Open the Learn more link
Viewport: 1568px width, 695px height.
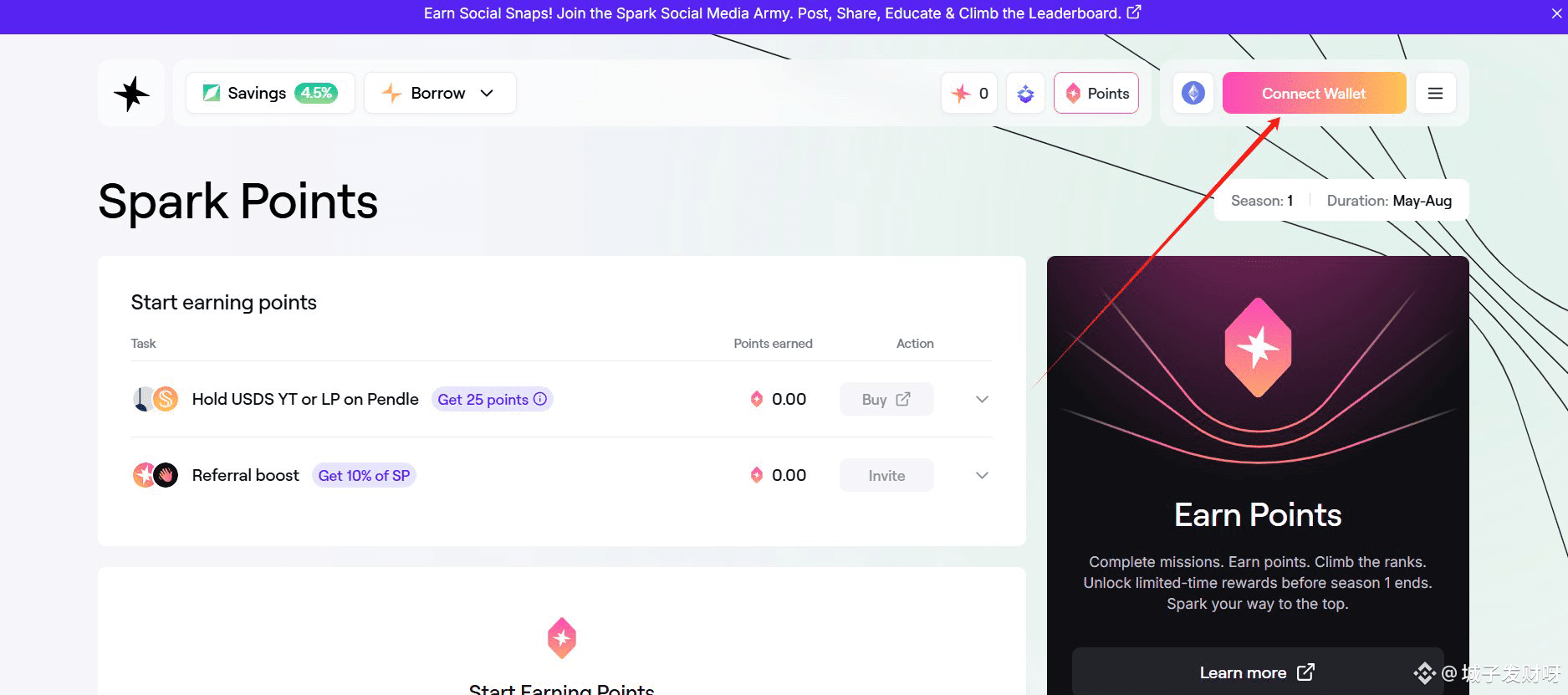coord(1257,672)
